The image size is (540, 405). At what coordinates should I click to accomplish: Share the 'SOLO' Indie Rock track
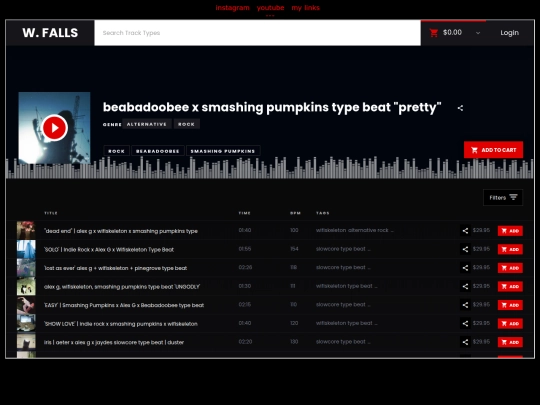(x=465, y=249)
